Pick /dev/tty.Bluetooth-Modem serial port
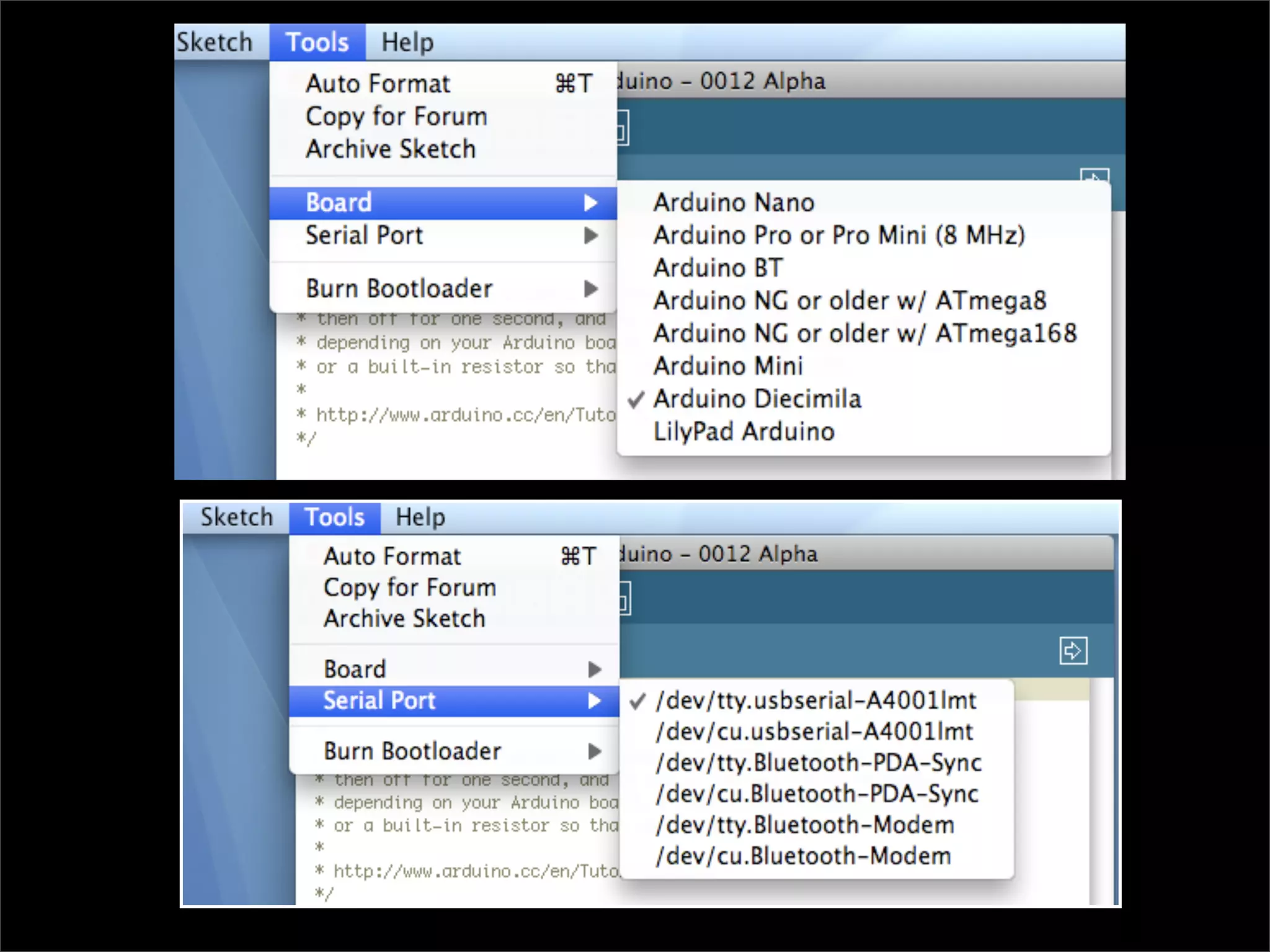Image resolution: width=1270 pixels, height=952 pixels. (805, 826)
